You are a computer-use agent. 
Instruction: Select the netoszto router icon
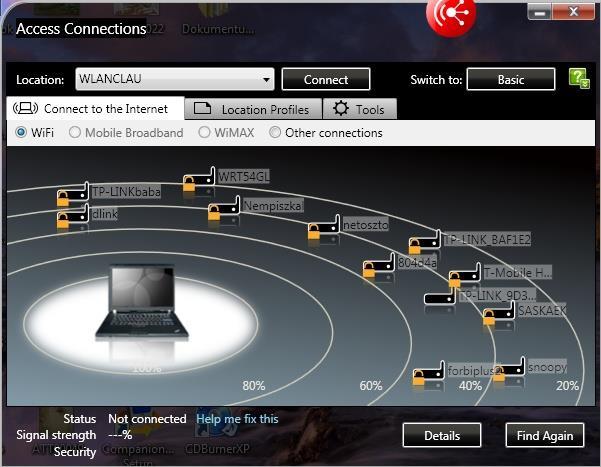324,227
